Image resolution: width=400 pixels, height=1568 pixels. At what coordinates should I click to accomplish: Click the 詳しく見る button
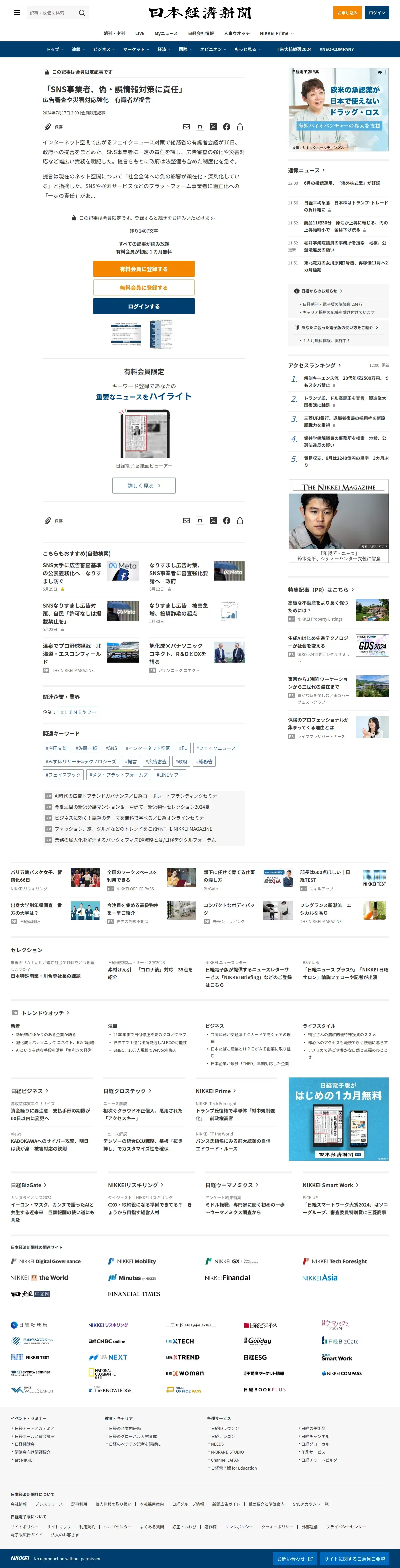click(x=144, y=486)
